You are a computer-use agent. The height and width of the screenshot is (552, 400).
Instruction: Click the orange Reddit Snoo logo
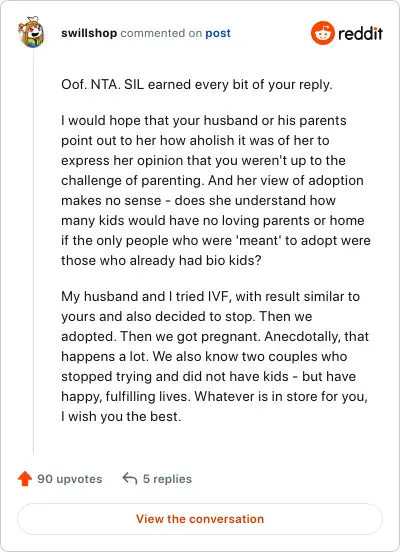tap(323, 33)
